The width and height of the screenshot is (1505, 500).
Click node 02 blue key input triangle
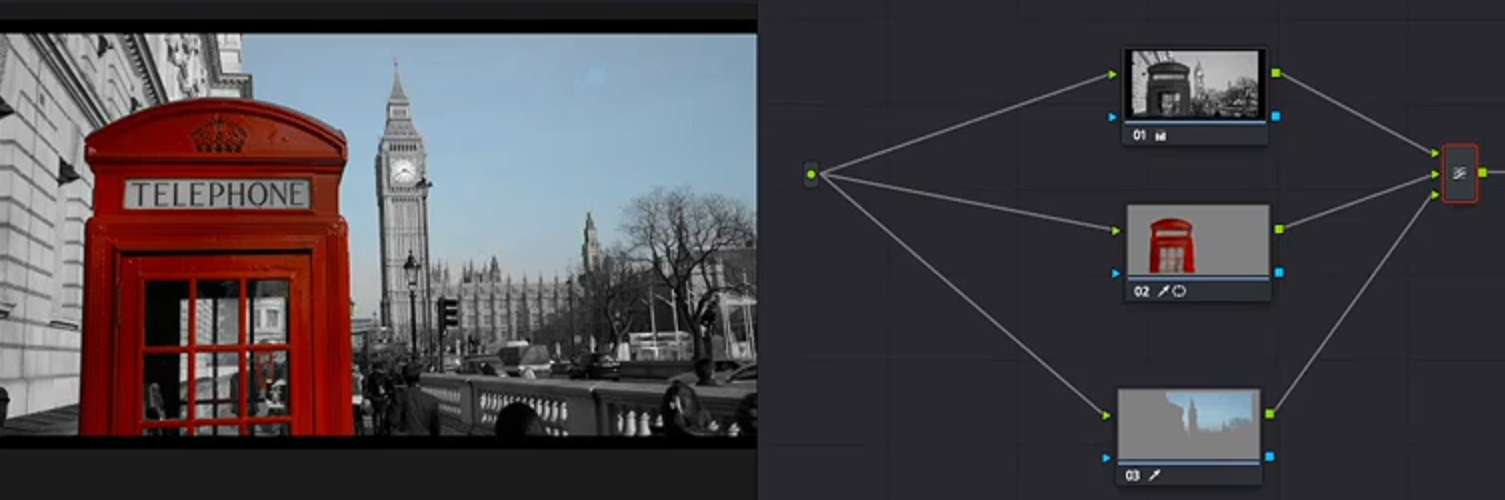pyautogui.click(x=1117, y=272)
